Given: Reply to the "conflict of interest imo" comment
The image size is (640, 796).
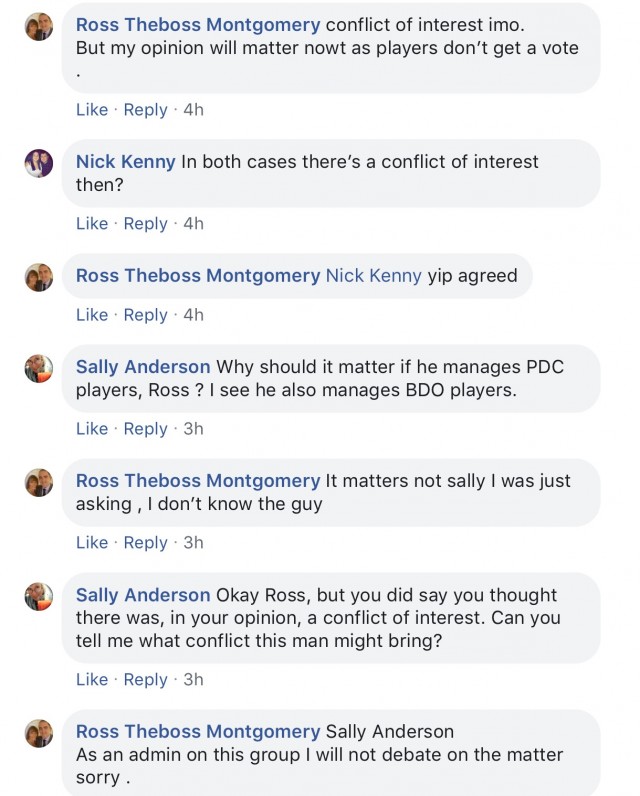Looking at the screenshot, I should coord(145,110).
